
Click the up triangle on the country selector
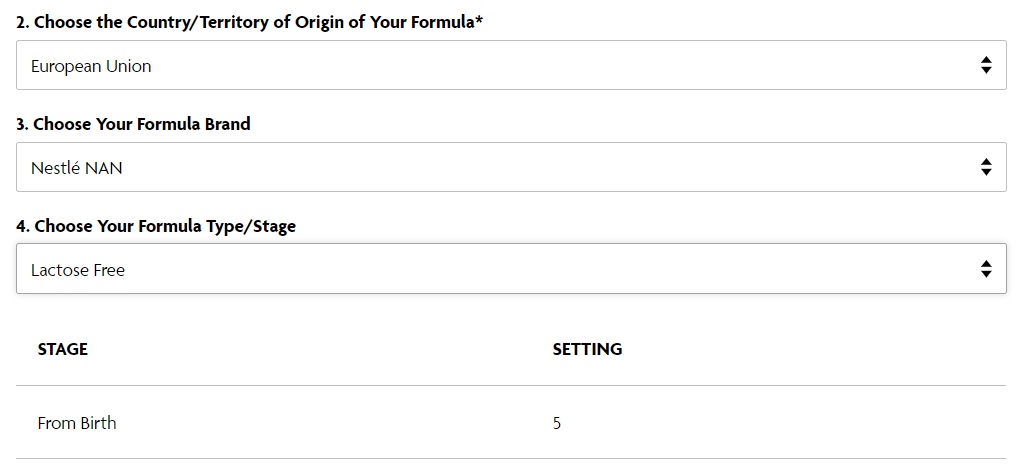[x=986, y=60]
